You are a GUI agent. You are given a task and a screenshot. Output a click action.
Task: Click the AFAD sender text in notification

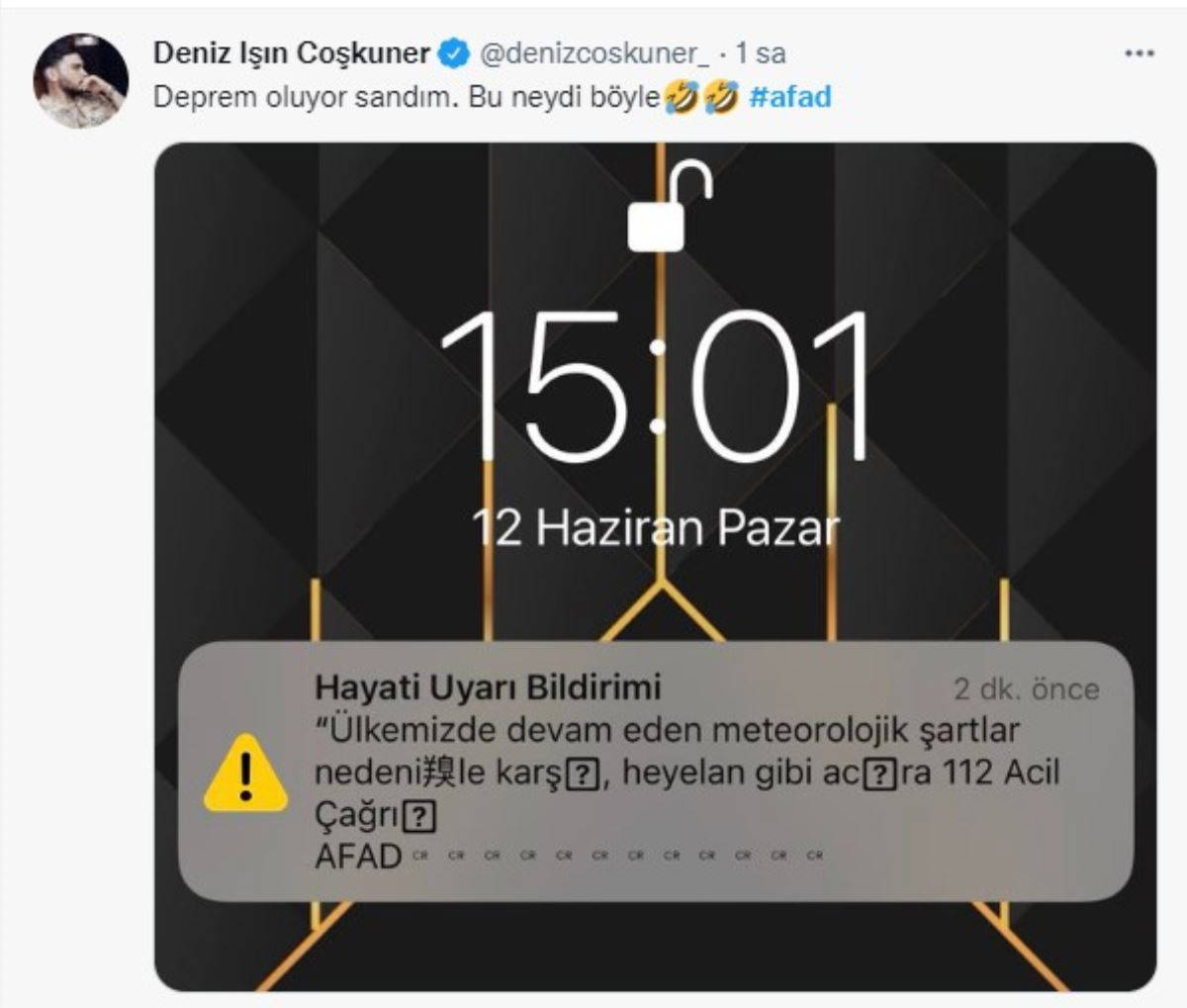click(358, 856)
